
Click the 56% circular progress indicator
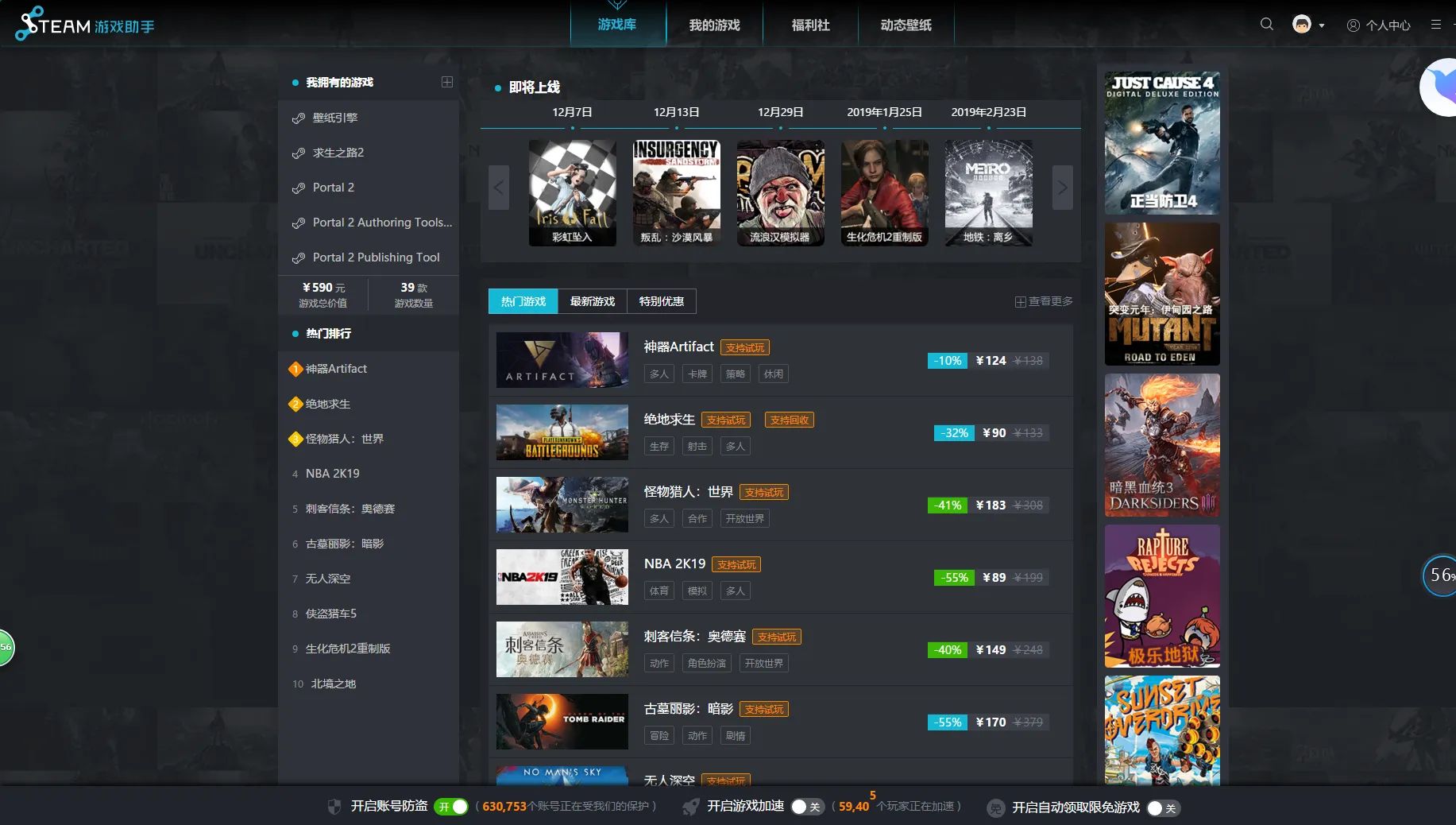pos(1440,575)
